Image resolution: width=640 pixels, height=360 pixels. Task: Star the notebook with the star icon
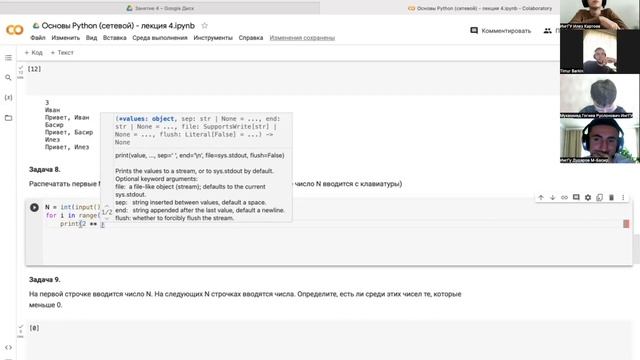click(204, 26)
